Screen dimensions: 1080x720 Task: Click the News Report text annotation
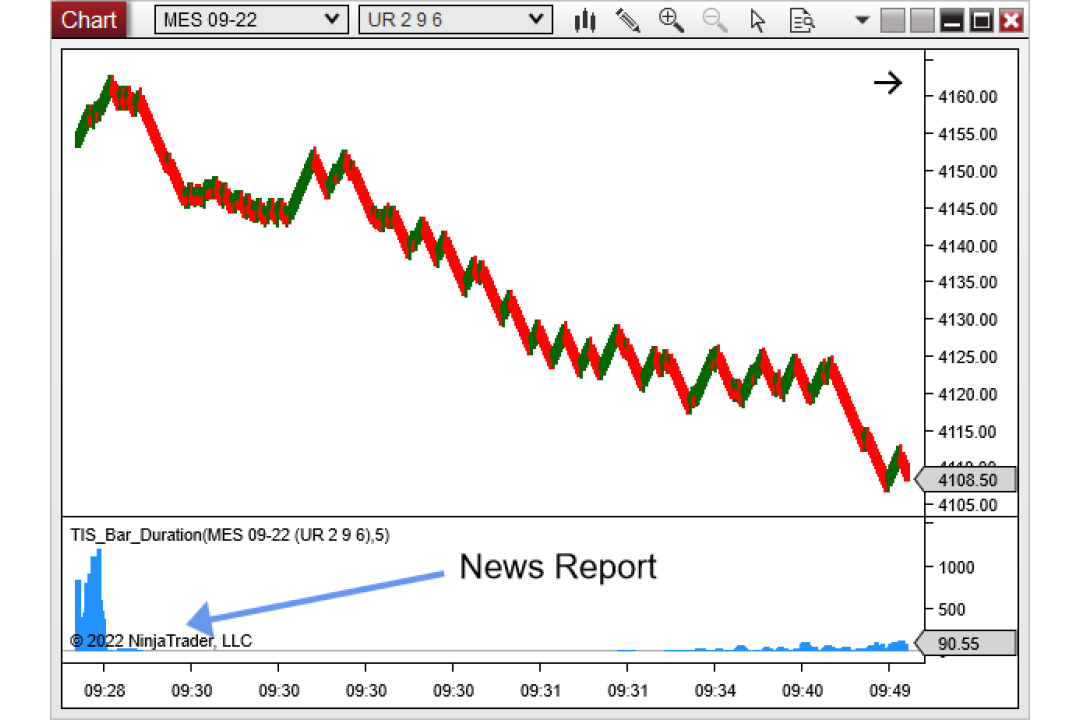pyautogui.click(x=558, y=567)
